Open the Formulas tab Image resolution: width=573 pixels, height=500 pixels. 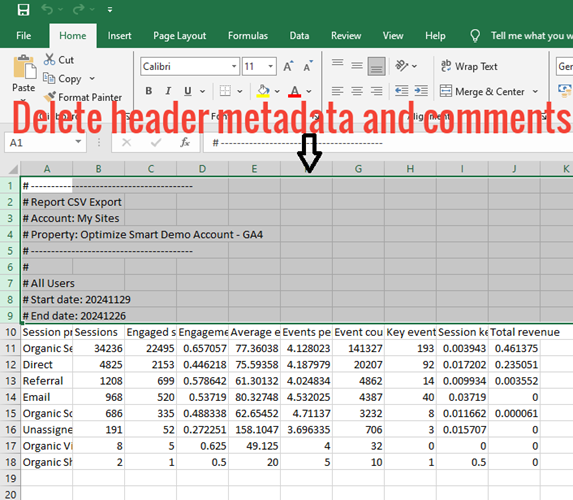[x=248, y=36]
